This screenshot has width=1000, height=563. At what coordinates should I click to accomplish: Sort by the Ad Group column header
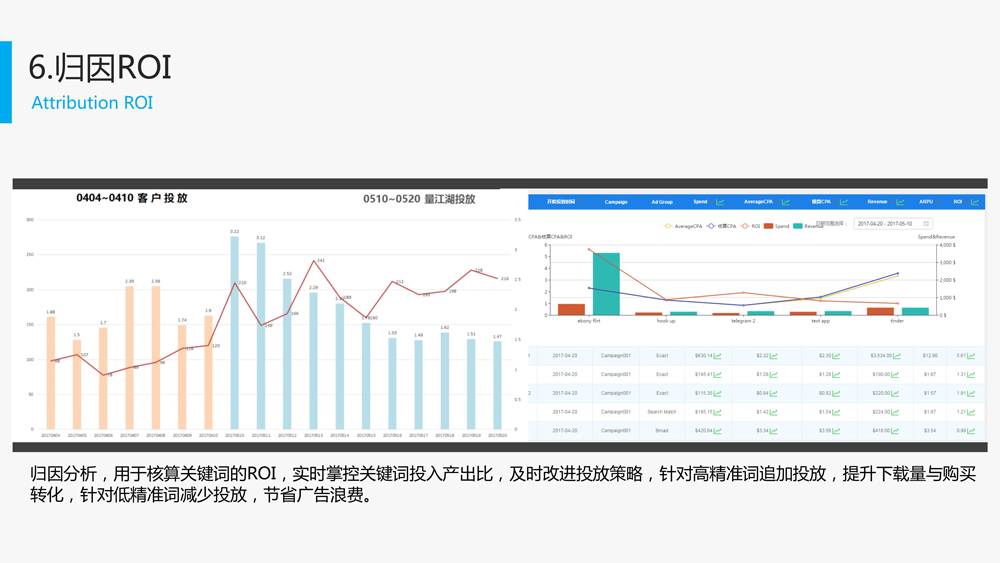click(x=662, y=202)
